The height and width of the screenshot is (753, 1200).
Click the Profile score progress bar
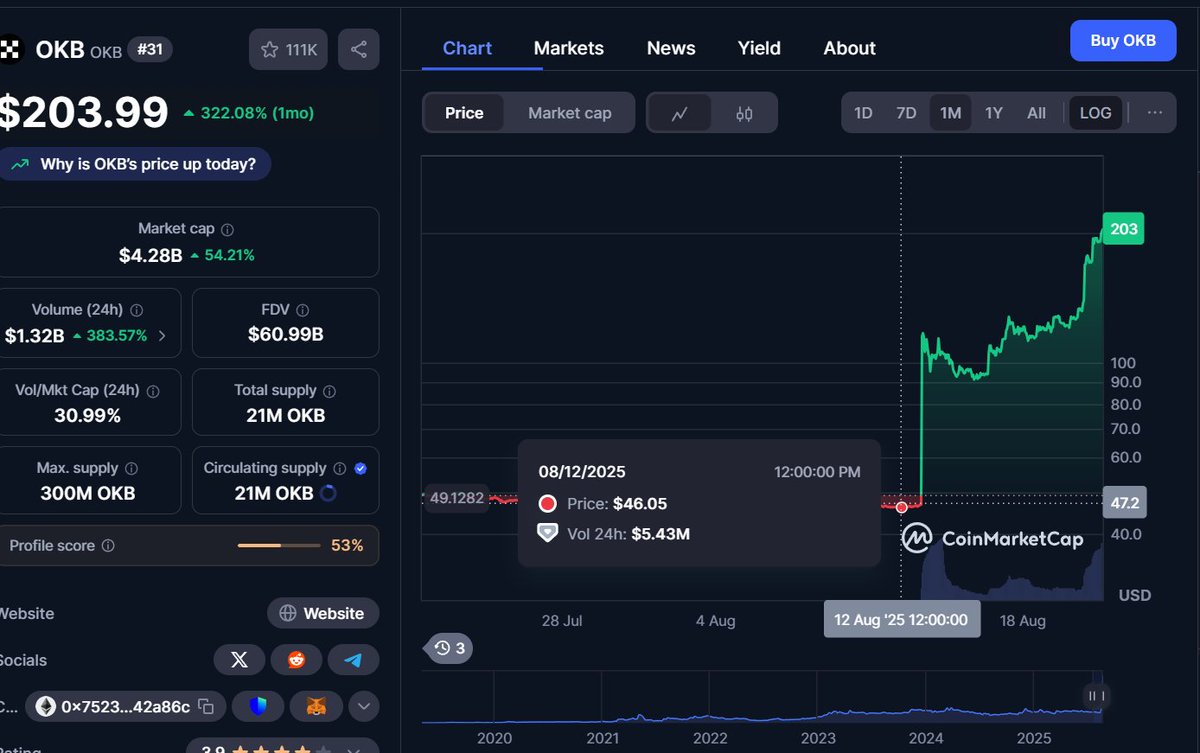pyautogui.click(x=279, y=546)
